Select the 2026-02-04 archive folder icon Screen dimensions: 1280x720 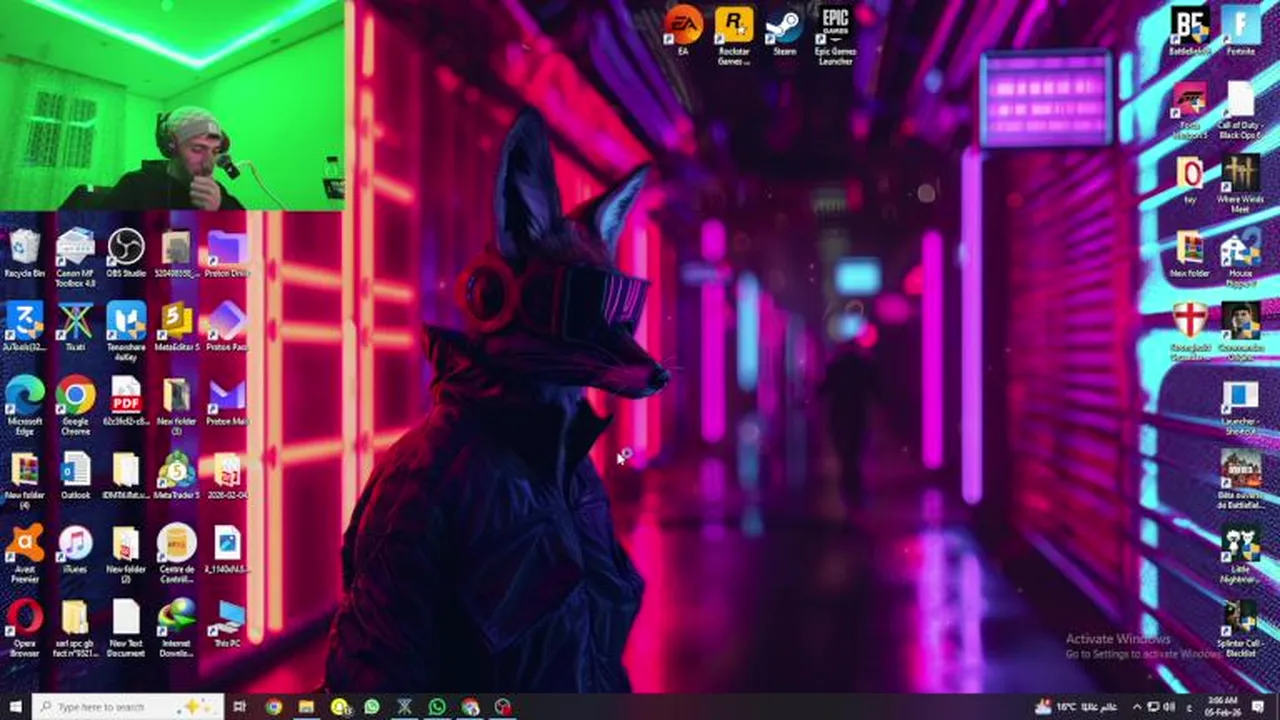227,474
